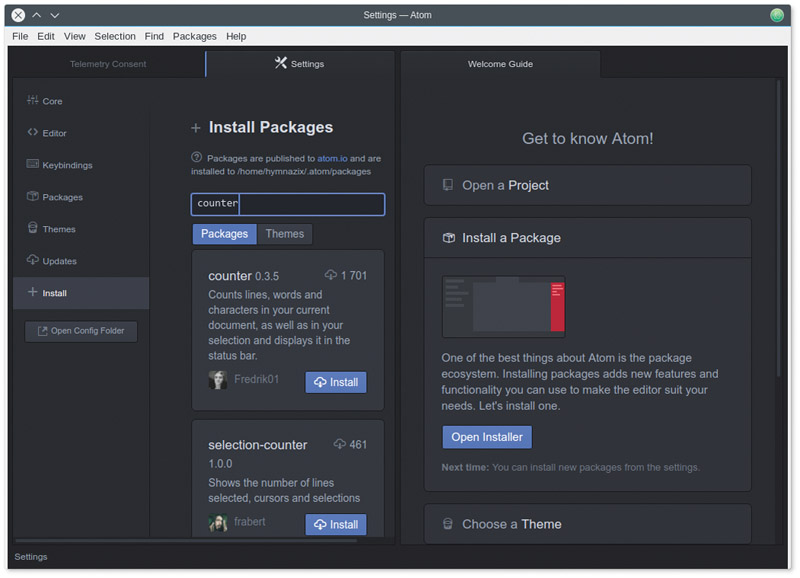
Task: Follow the atom.io link
Action: pyautogui.click(x=332, y=158)
